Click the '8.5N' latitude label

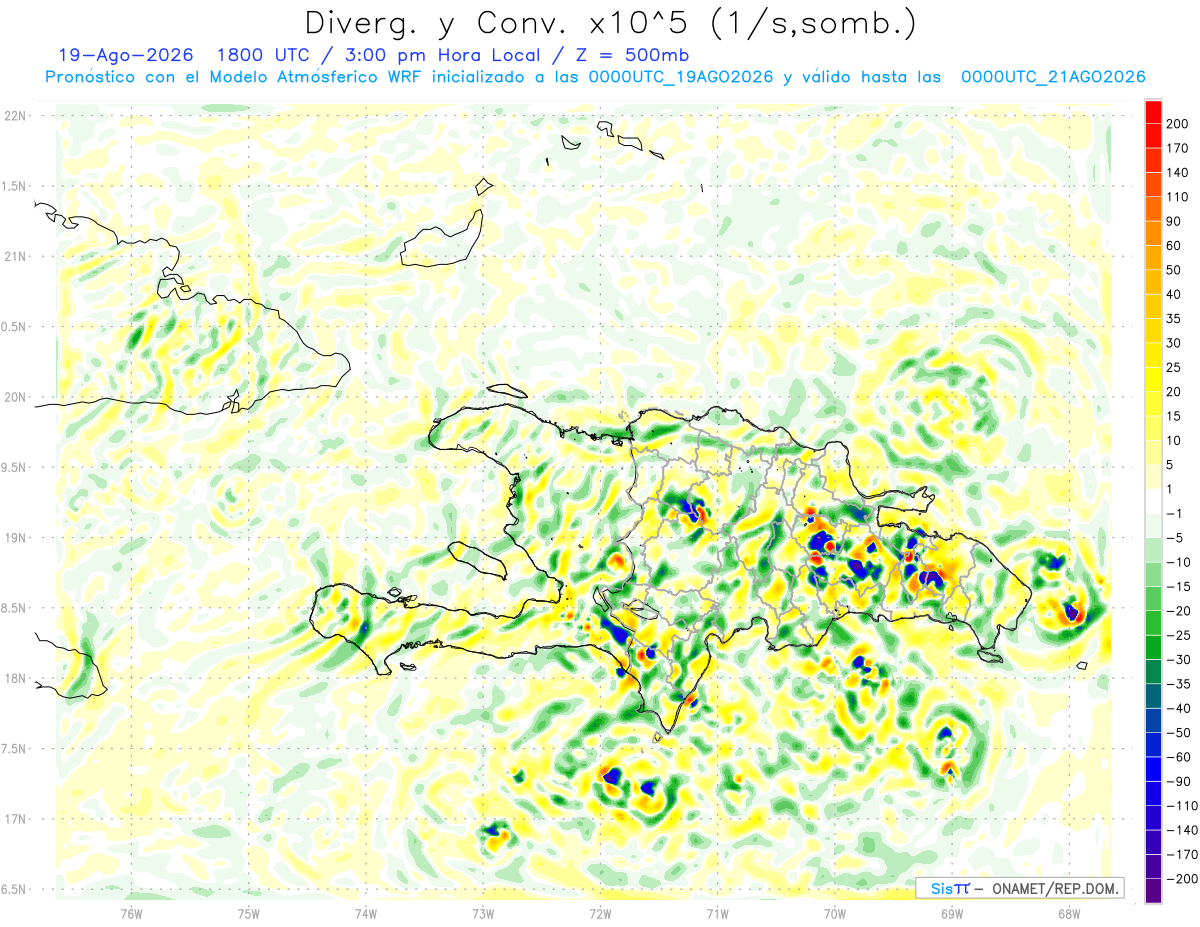coord(15,608)
